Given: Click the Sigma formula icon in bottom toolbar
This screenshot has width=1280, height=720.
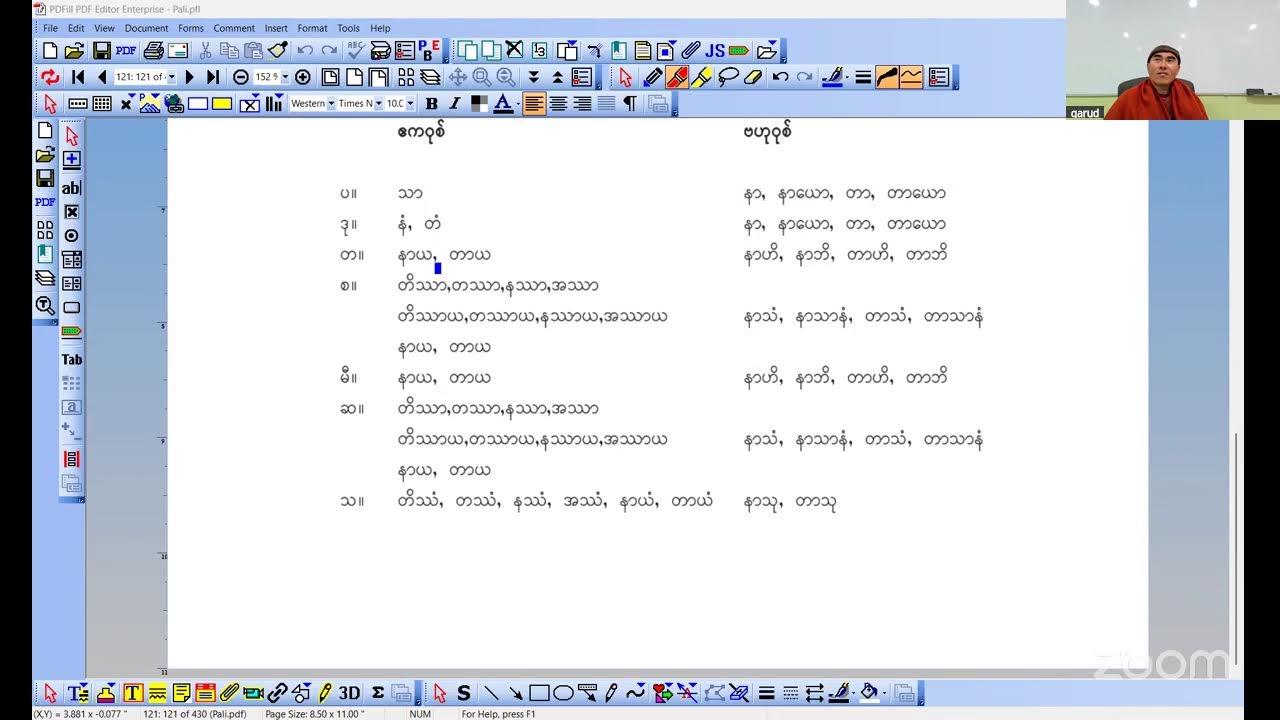Looking at the screenshot, I should (x=378, y=693).
